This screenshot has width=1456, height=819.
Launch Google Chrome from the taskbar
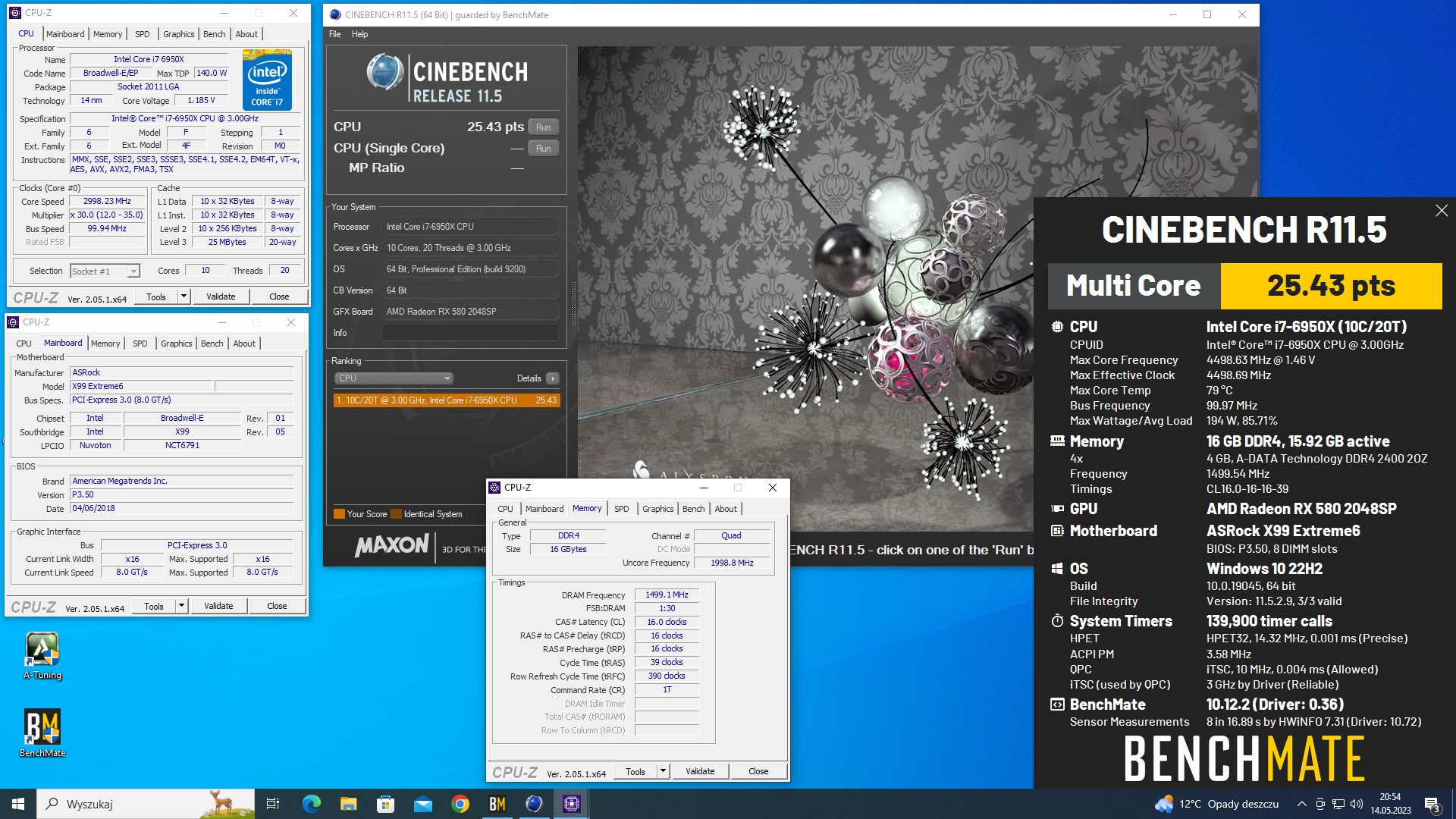tap(460, 804)
